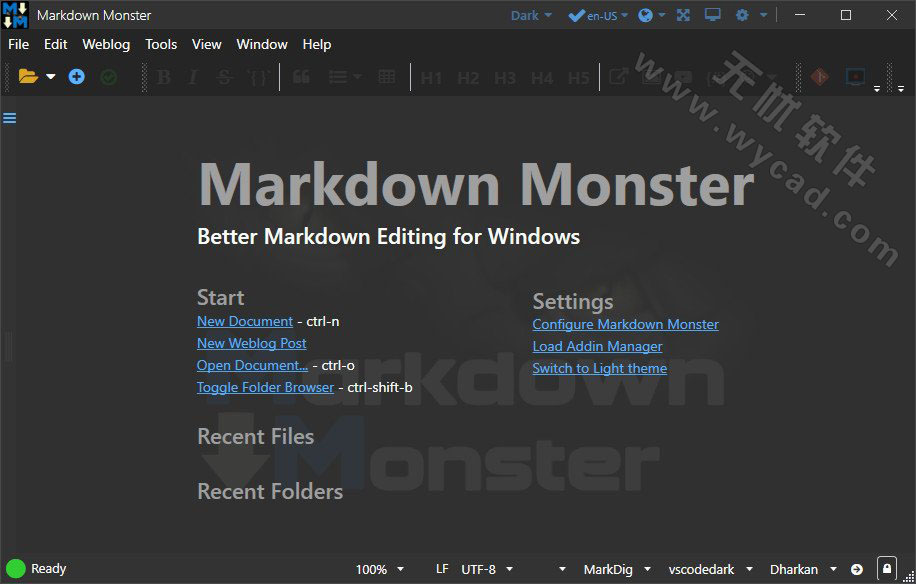The image size is (916, 584).
Task: Apply Italic formatting in toolbar
Action: [x=193, y=77]
